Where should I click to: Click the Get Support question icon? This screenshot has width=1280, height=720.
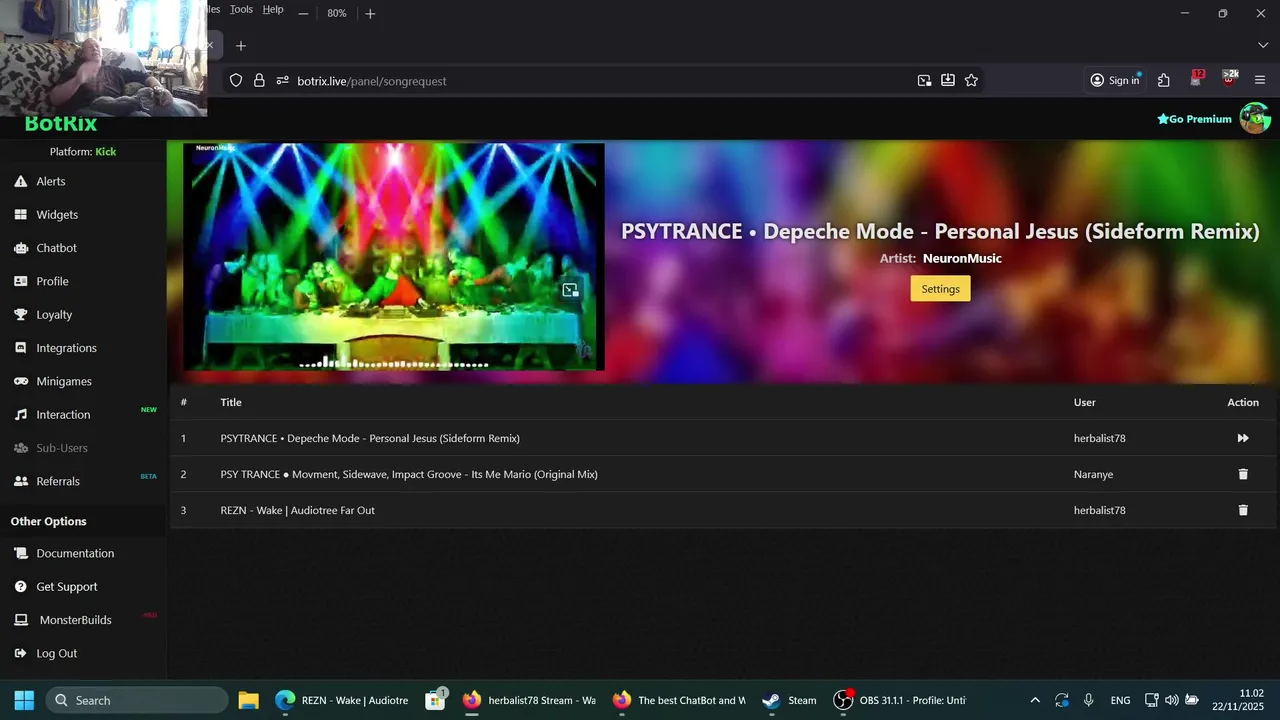pyautogui.click(x=20, y=586)
